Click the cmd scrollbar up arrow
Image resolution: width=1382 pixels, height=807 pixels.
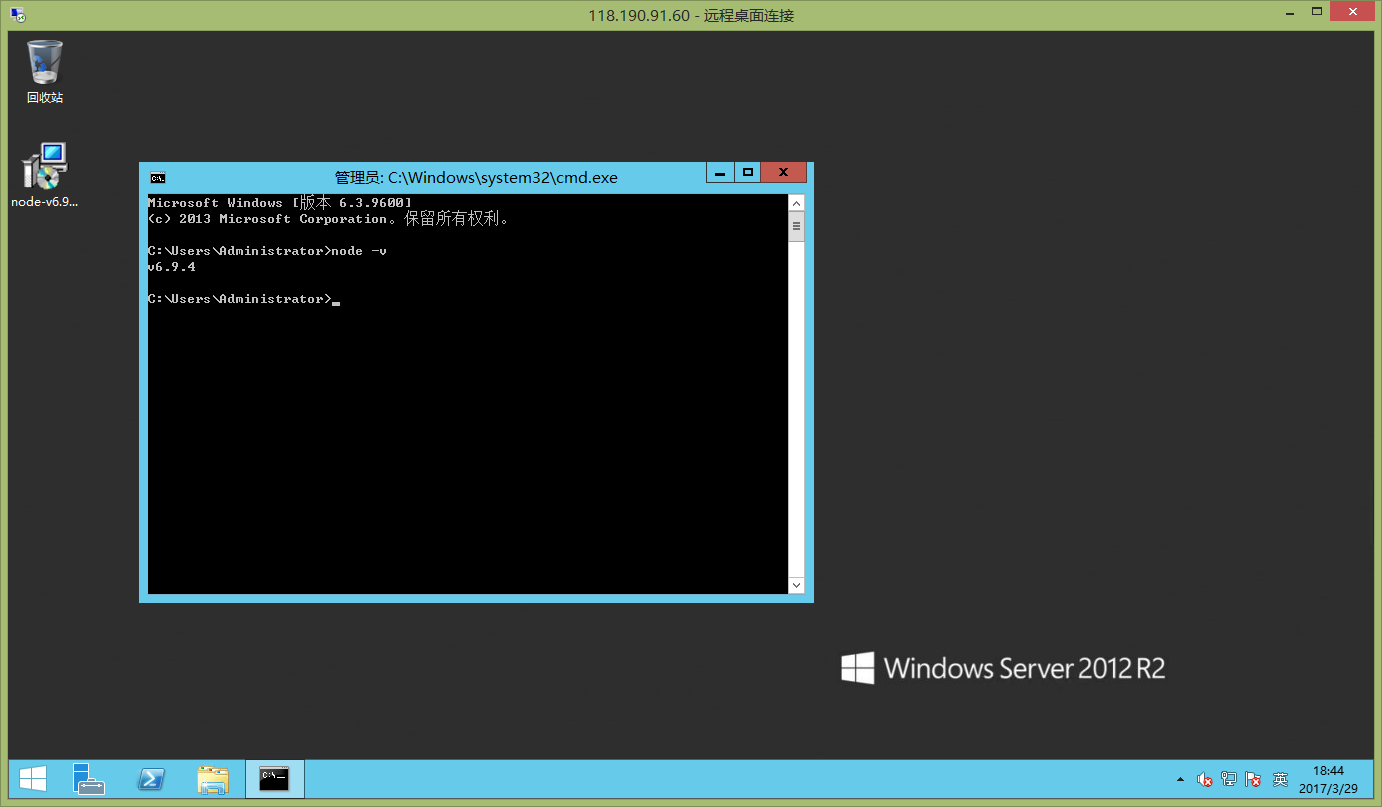pos(796,203)
